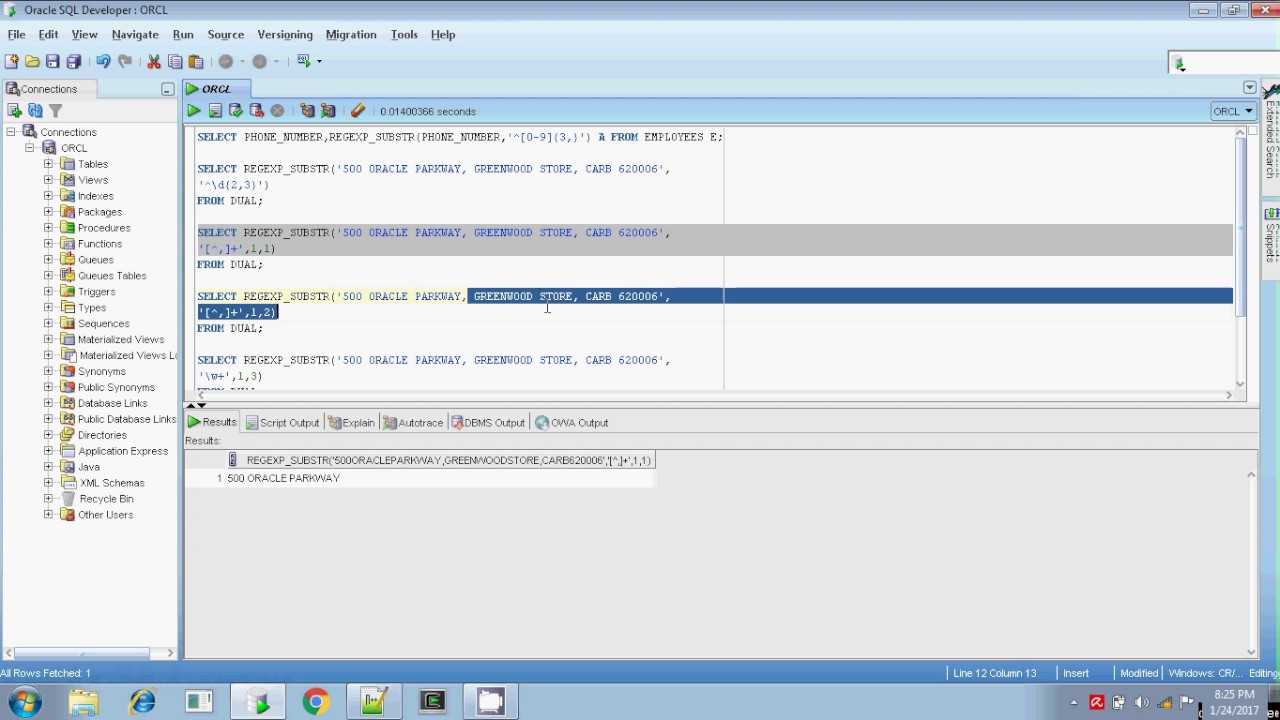Minimize the Connections panel

(x=168, y=89)
